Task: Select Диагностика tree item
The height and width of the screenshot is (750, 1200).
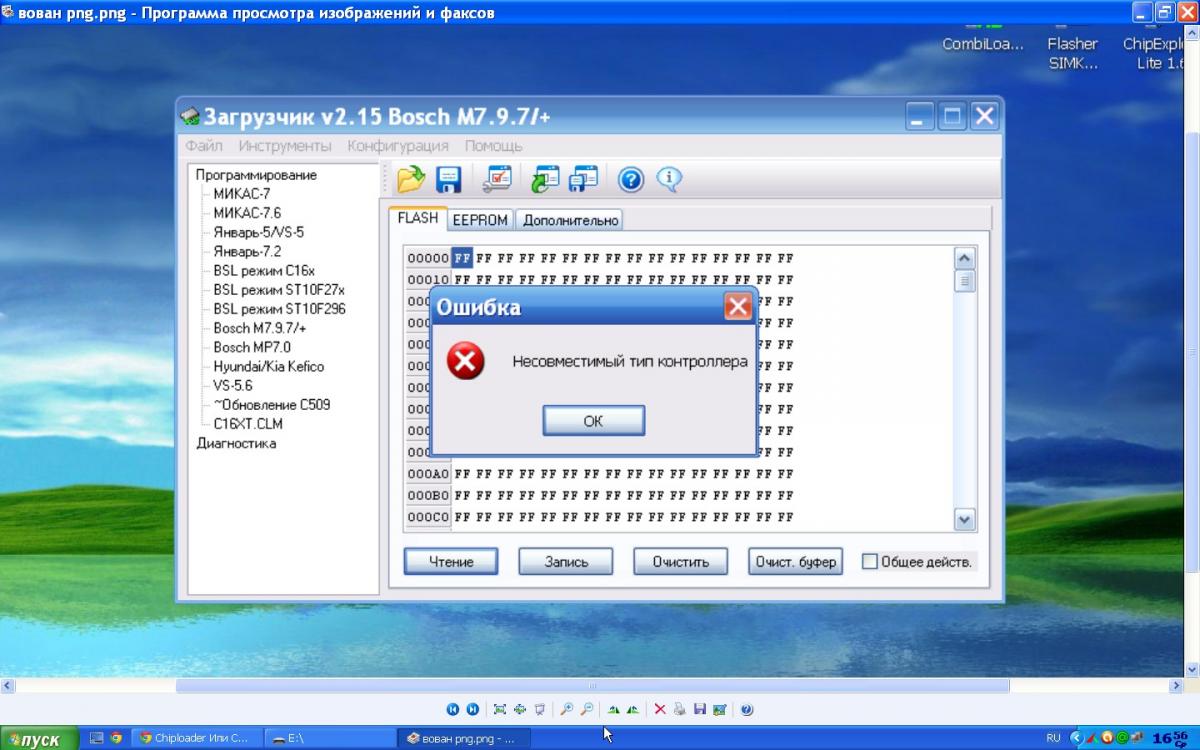Action: pos(236,443)
